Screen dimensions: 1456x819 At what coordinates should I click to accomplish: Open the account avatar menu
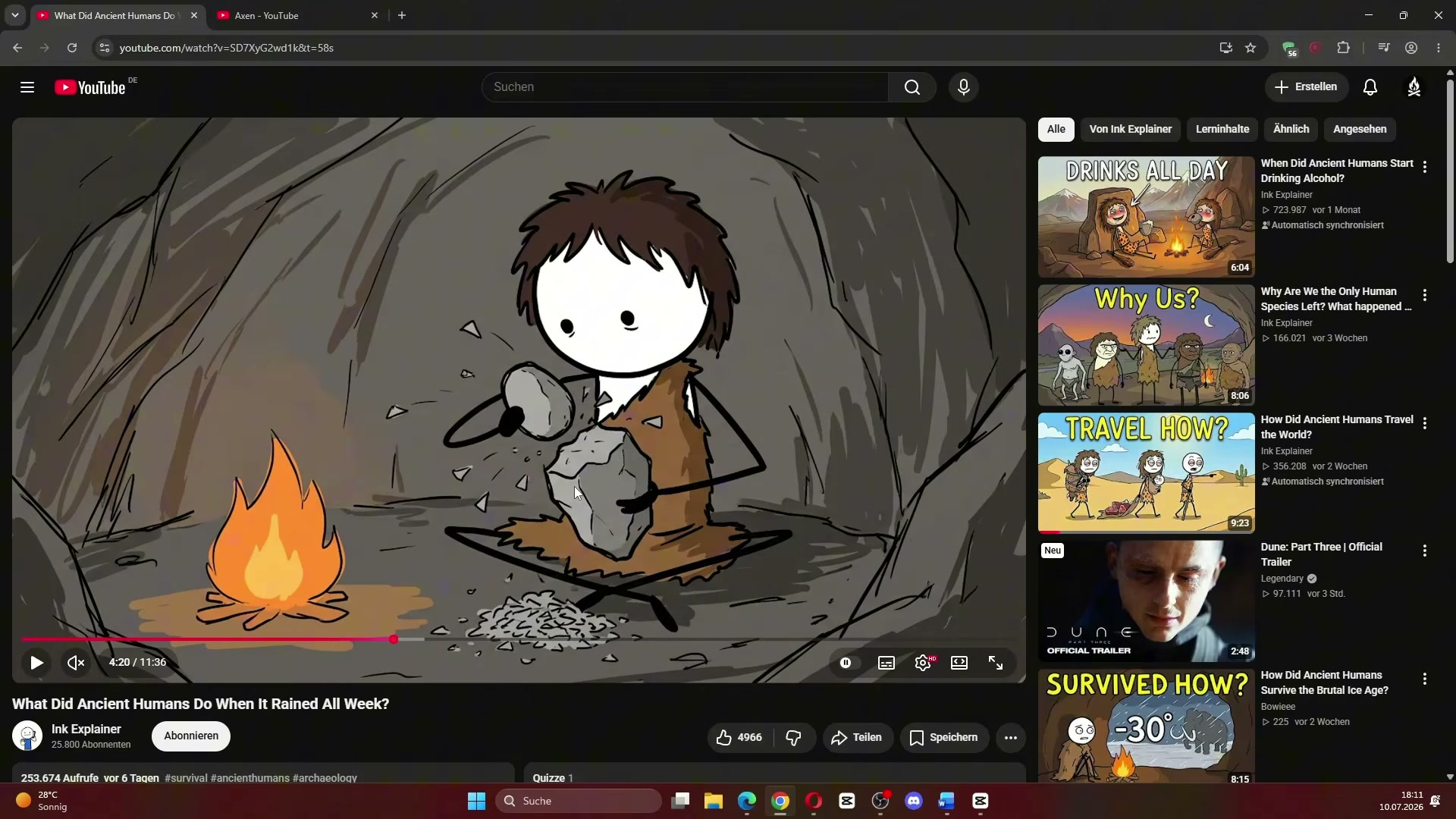1414,87
